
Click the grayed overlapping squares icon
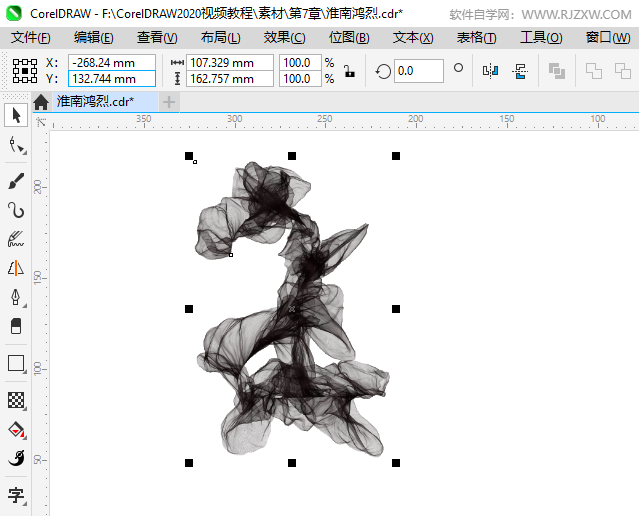[557, 71]
